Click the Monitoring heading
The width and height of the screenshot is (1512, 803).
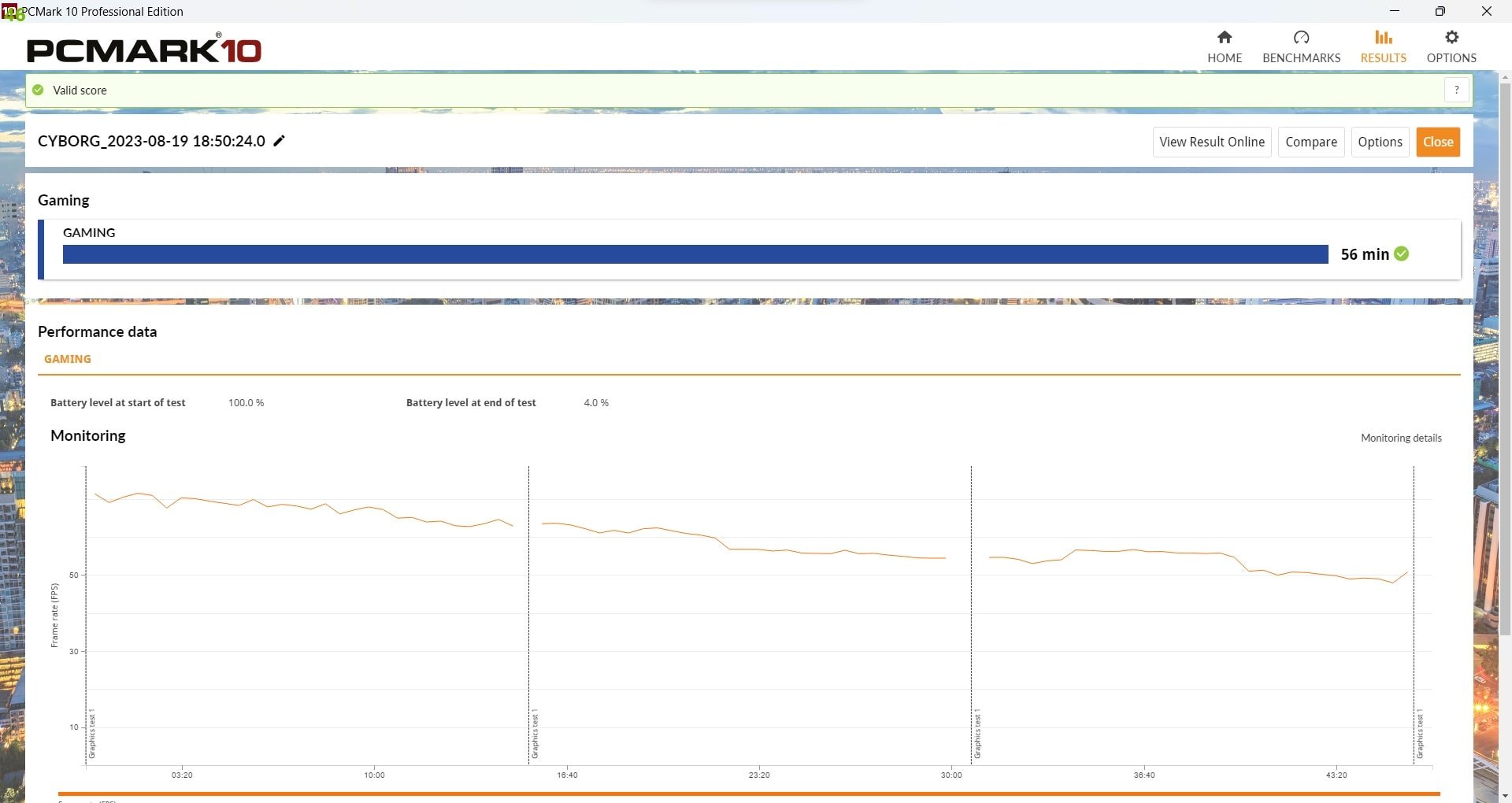(88, 435)
